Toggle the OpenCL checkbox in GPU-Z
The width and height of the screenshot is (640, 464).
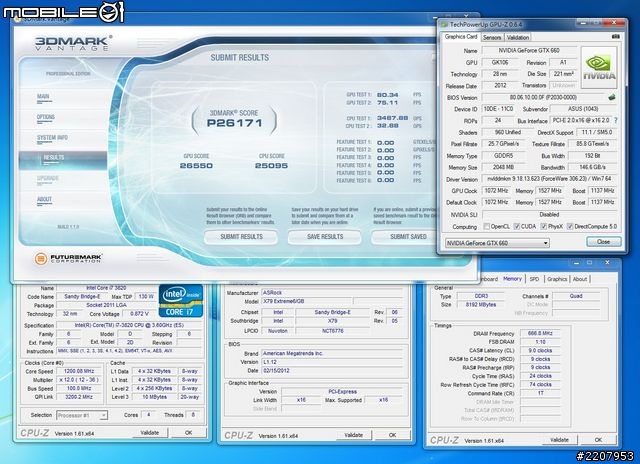(x=486, y=226)
